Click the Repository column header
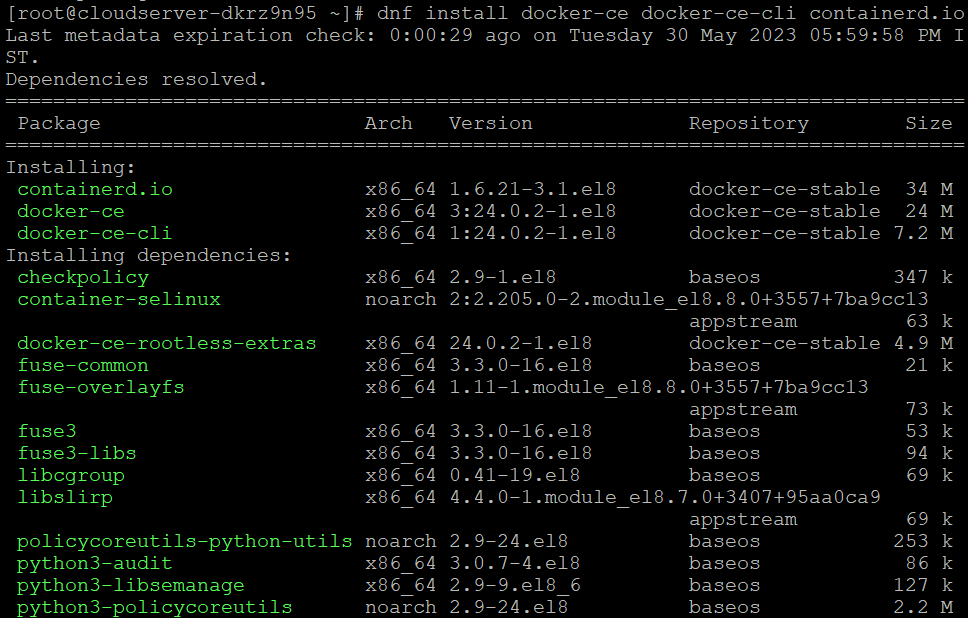Image resolution: width=968 pixels, height=618 pixels. click(x=749, y=123)
